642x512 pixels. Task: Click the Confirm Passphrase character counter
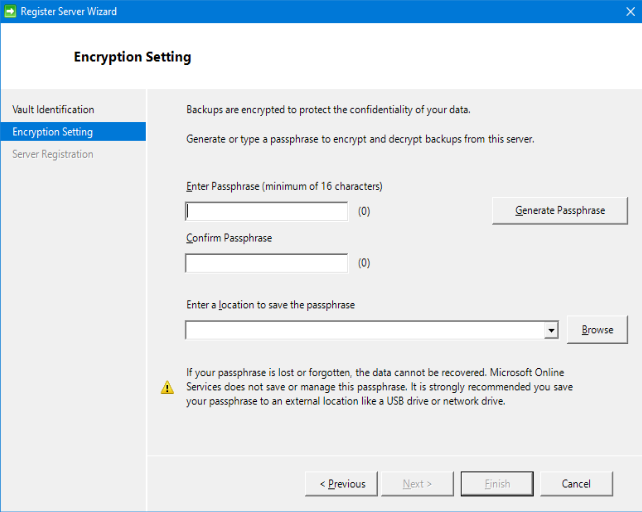coord(364,263)
